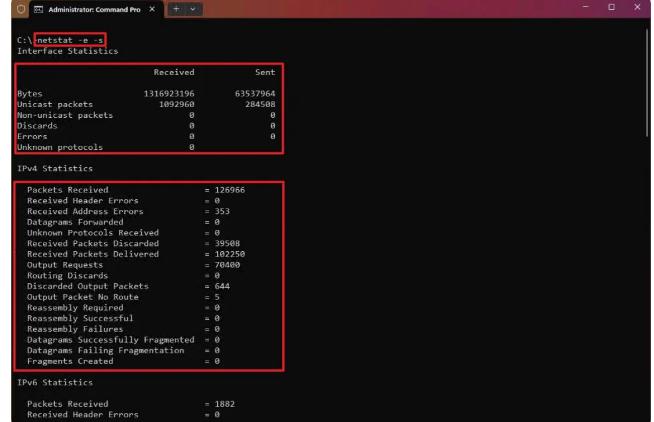Close the terminal window
The width and height of the screenshot is (654, 422).
[638, 10]
